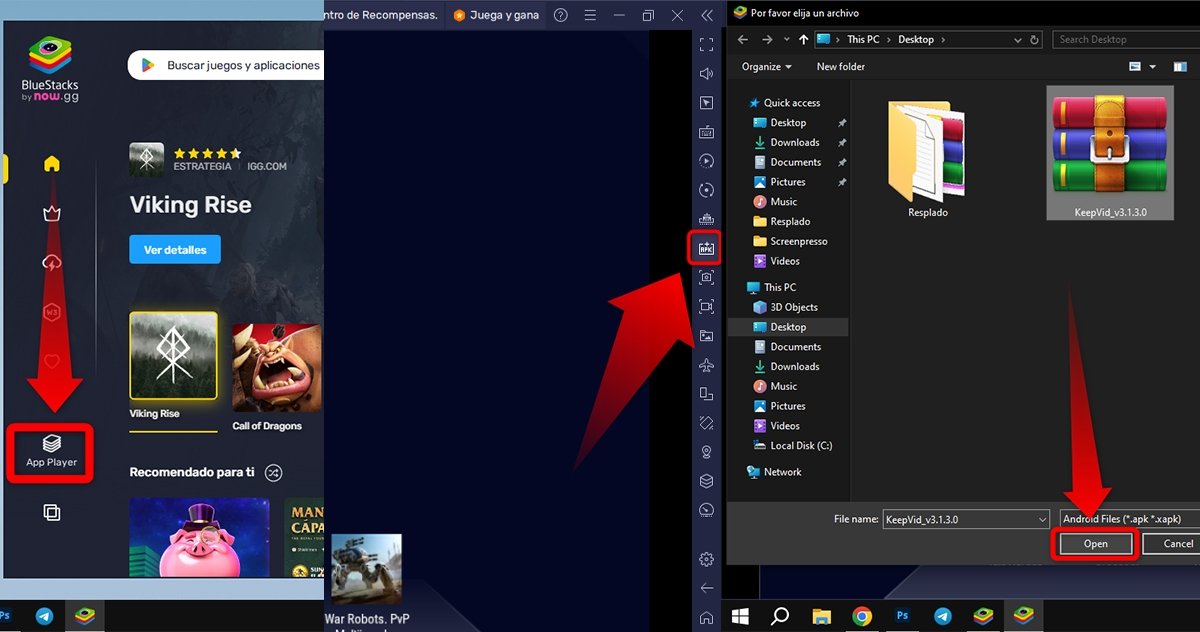Open the heart favorites icon
1200x632 pixels.
click(x=52, y=361)
